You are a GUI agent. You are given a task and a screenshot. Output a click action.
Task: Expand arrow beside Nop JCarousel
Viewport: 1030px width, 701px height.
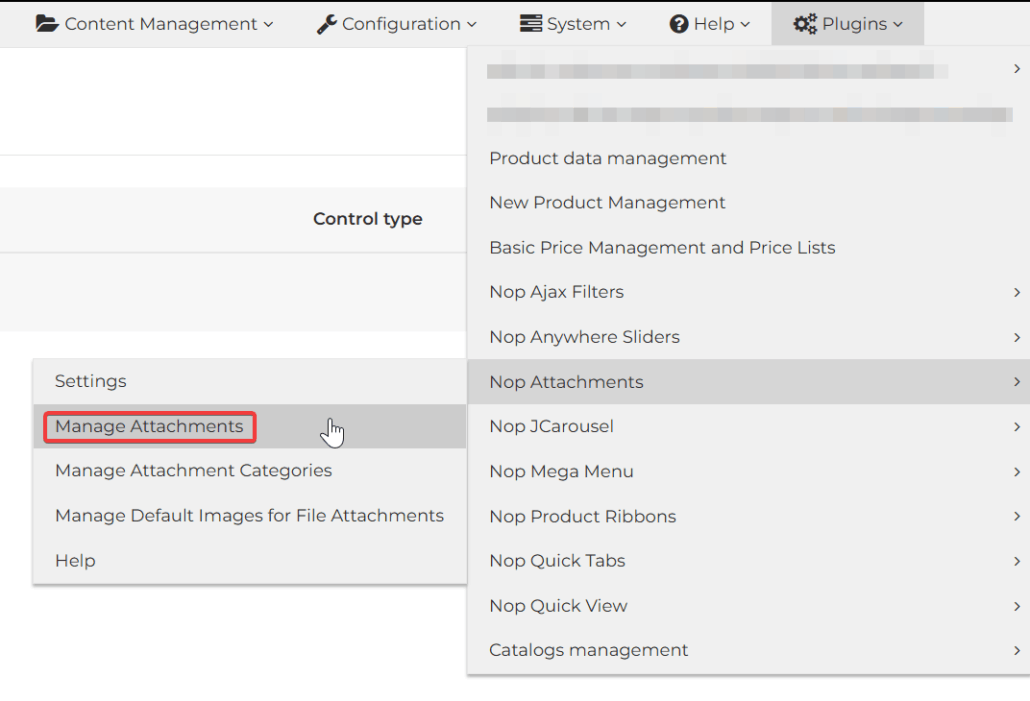click(x=1017, y=426)
